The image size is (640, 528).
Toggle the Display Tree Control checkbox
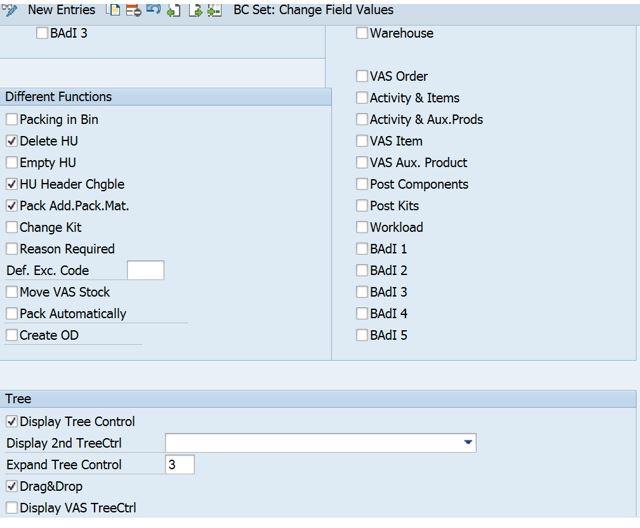click(x=12, y=422)
